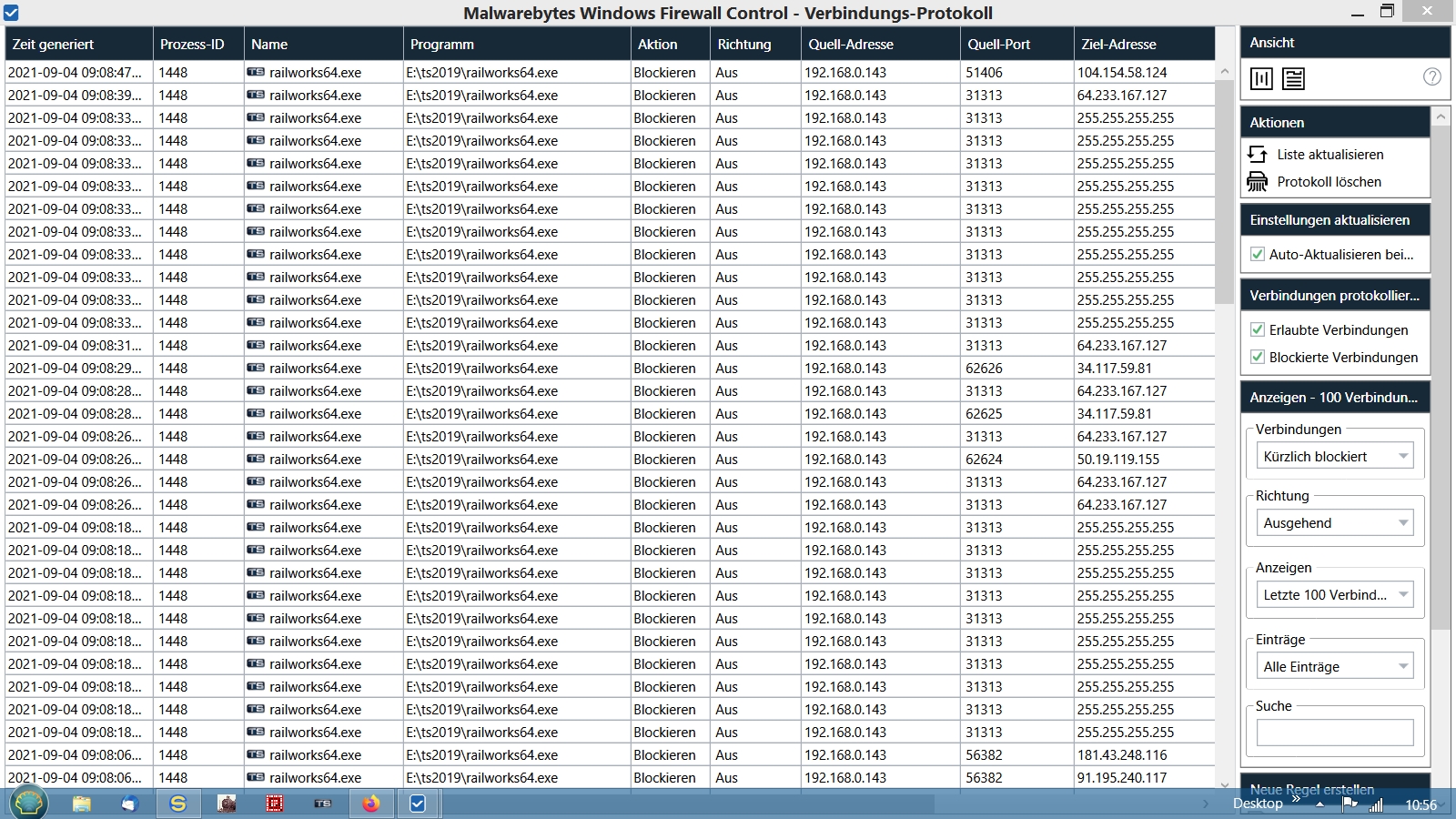Open File Explorer from the taskbar
Viewport: 1456px width, 819px height.
coord(82,804)
